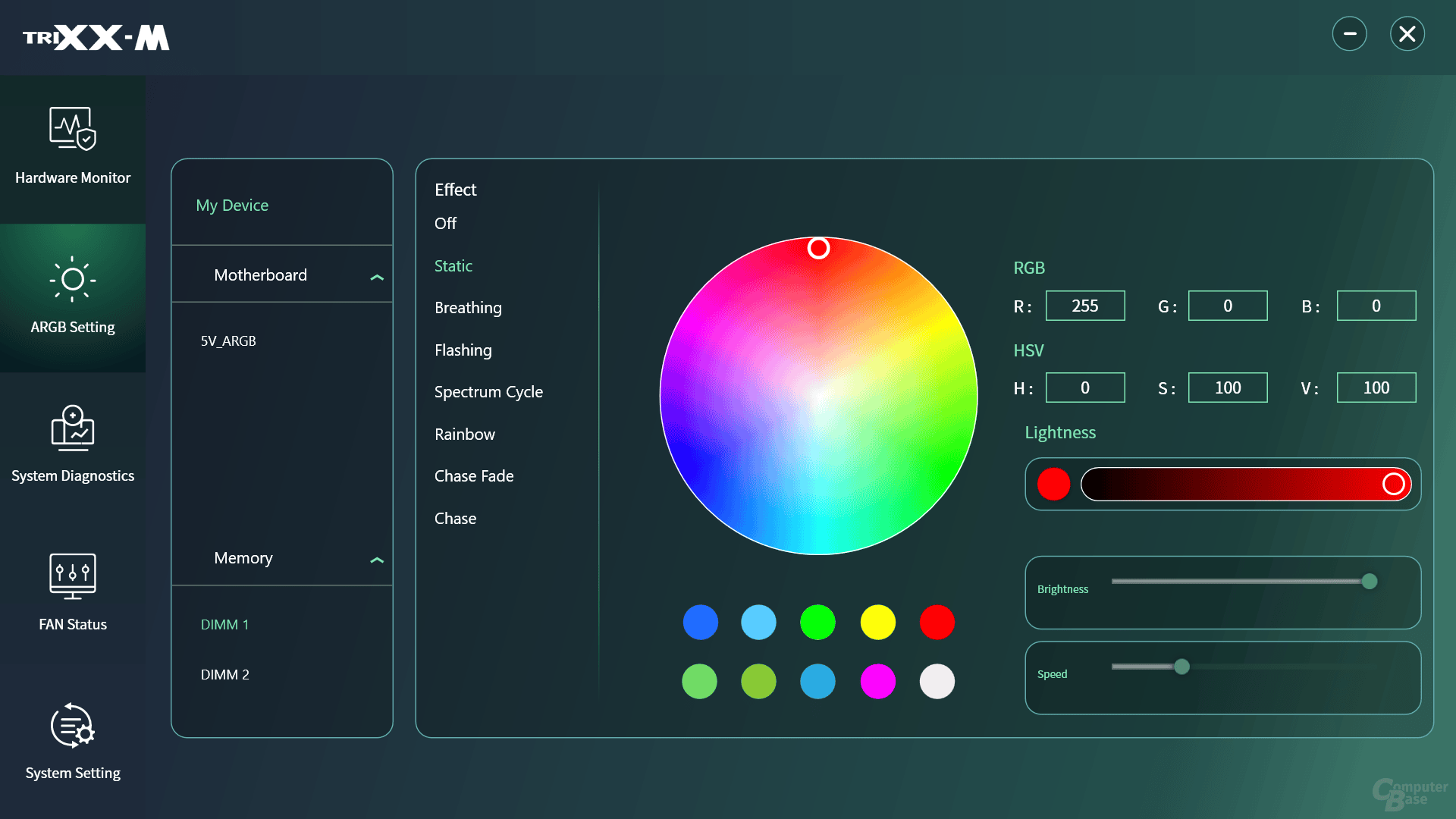Select DIMM 2 memory device
This screenshot has height=819, width=1456.
(224, 675)
